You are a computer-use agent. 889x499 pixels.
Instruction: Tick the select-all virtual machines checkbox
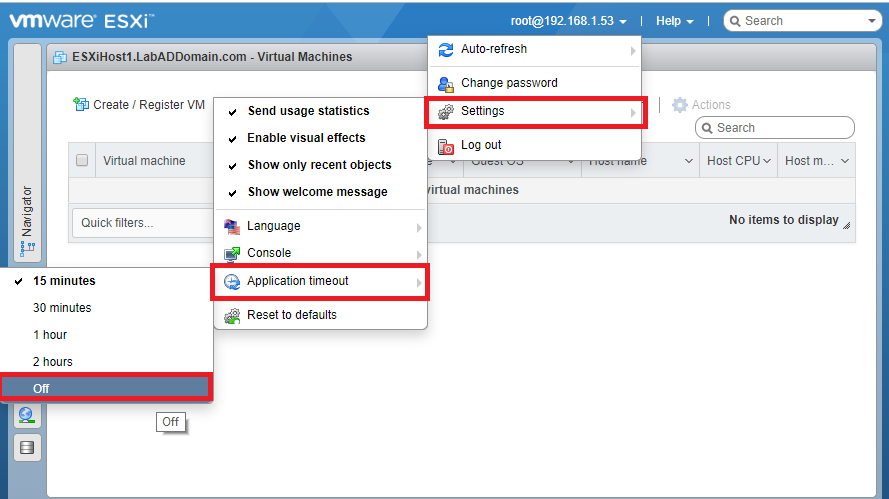pos(82,161)
